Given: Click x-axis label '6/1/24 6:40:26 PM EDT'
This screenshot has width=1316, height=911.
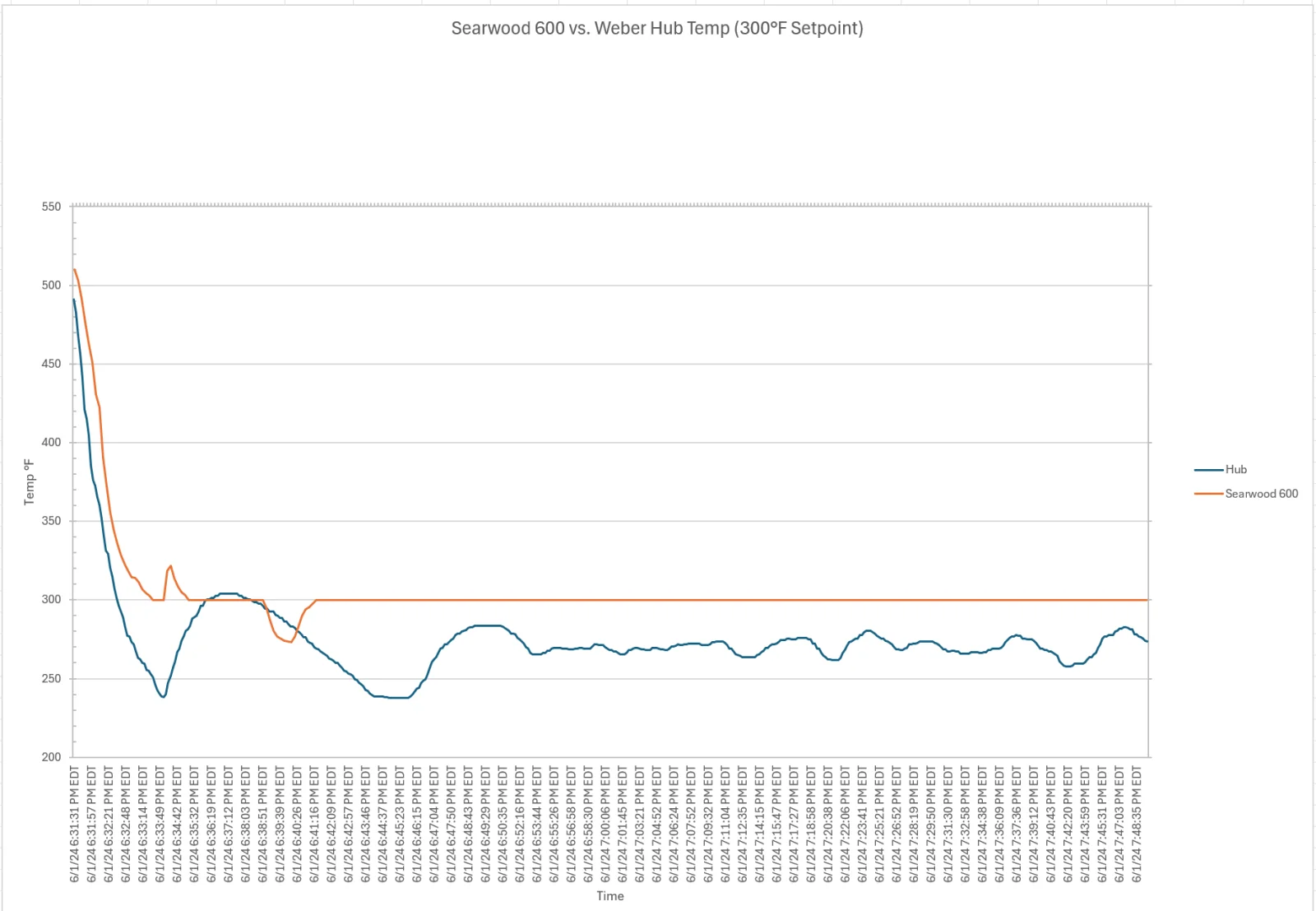Looking at the screenshot, I should click(x=297, y=825).
